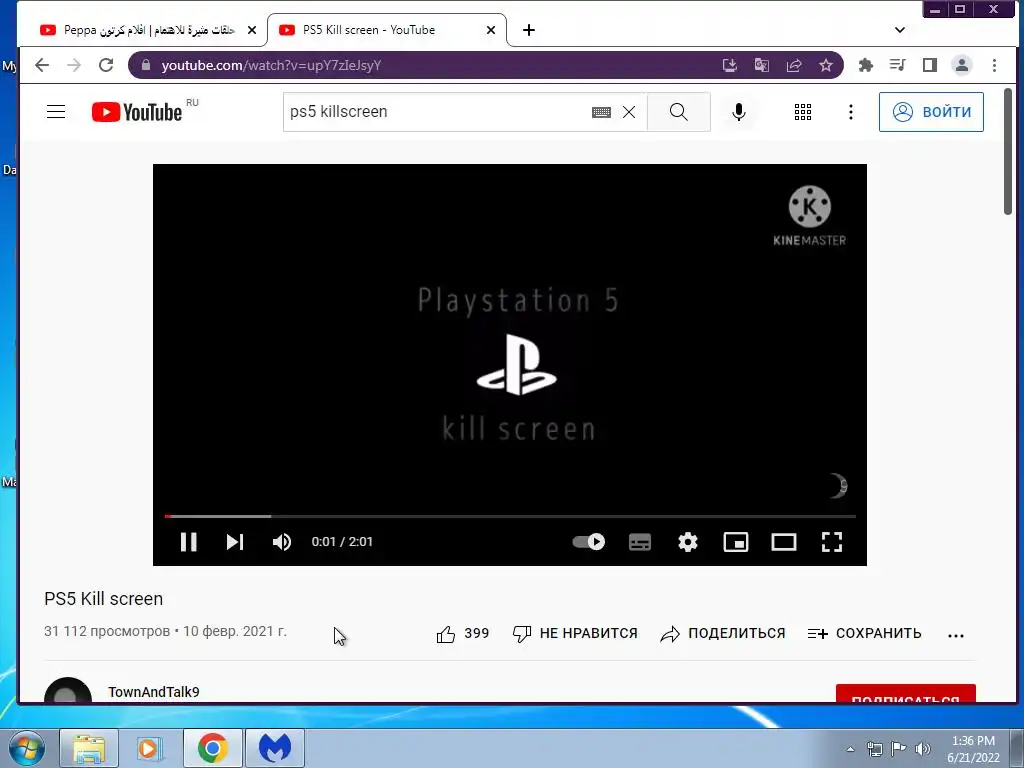Click СОХРАНИТЬ save button

tap(864, 633)
